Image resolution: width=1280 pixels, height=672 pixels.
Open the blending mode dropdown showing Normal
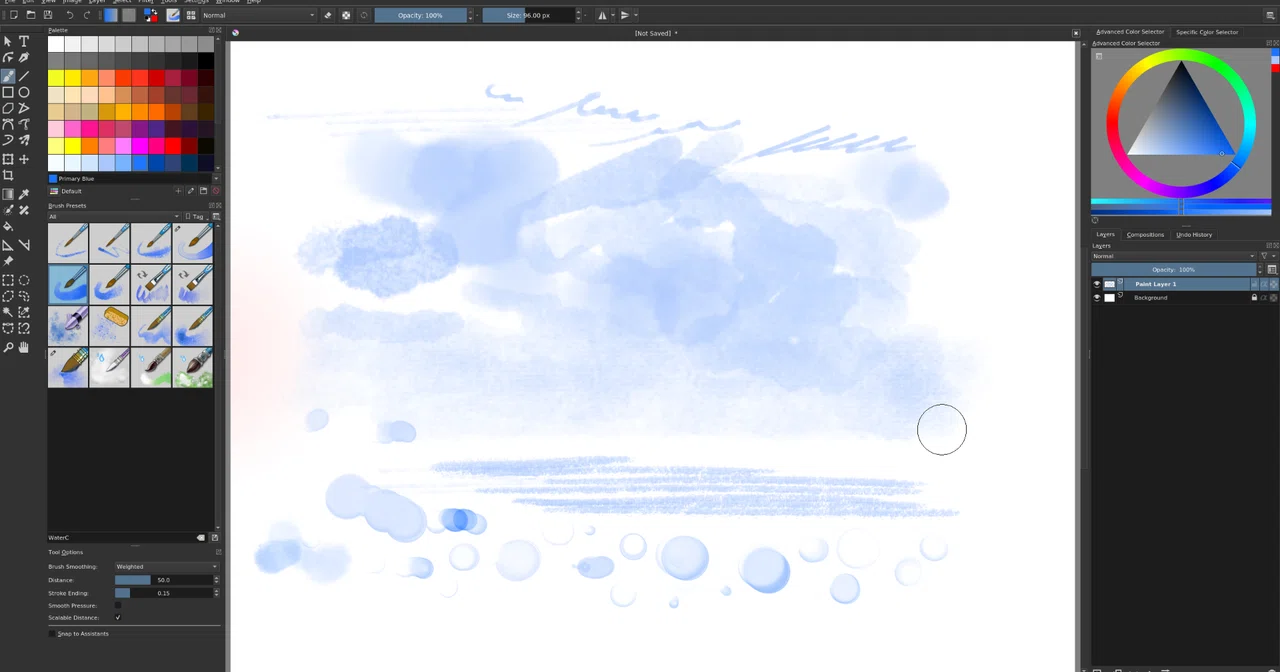pyautogui.click(x=258, y=15)
